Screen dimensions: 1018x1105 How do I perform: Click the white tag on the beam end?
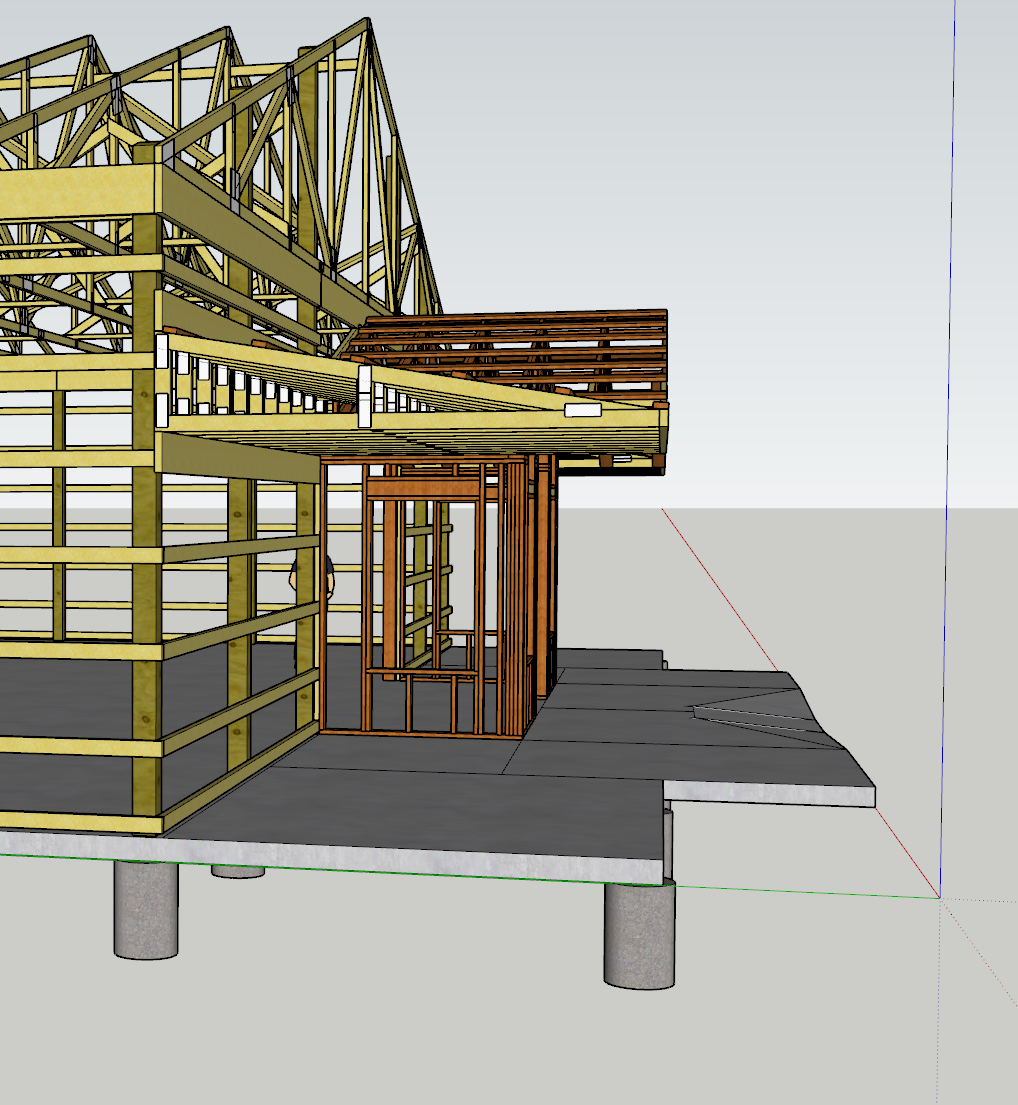pos(582,410)
